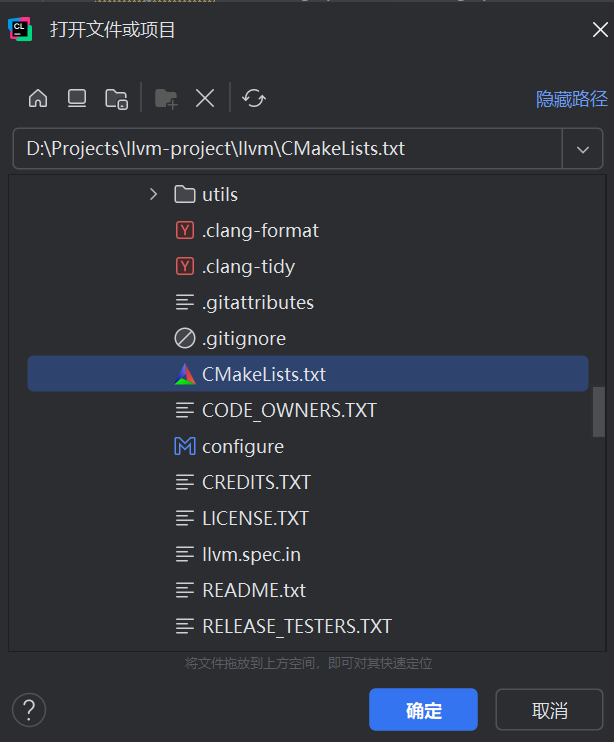Open the recent paths dropdown arrow

(583, 150)
